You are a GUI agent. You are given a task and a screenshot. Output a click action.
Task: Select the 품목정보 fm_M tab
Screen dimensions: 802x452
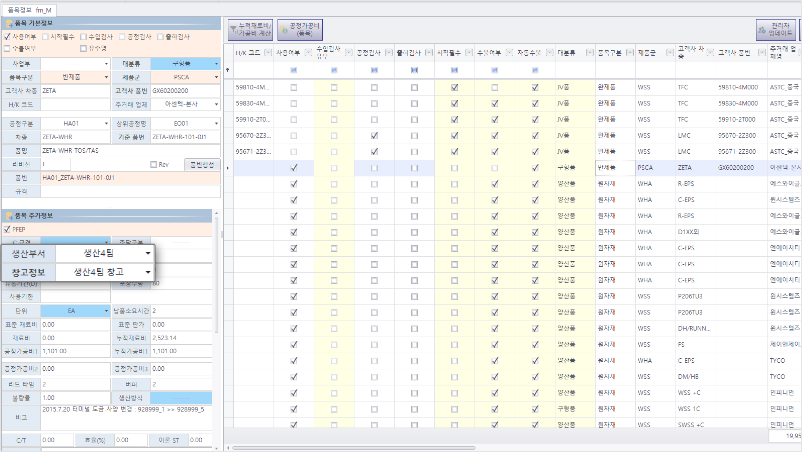click(x=29, y=10)
